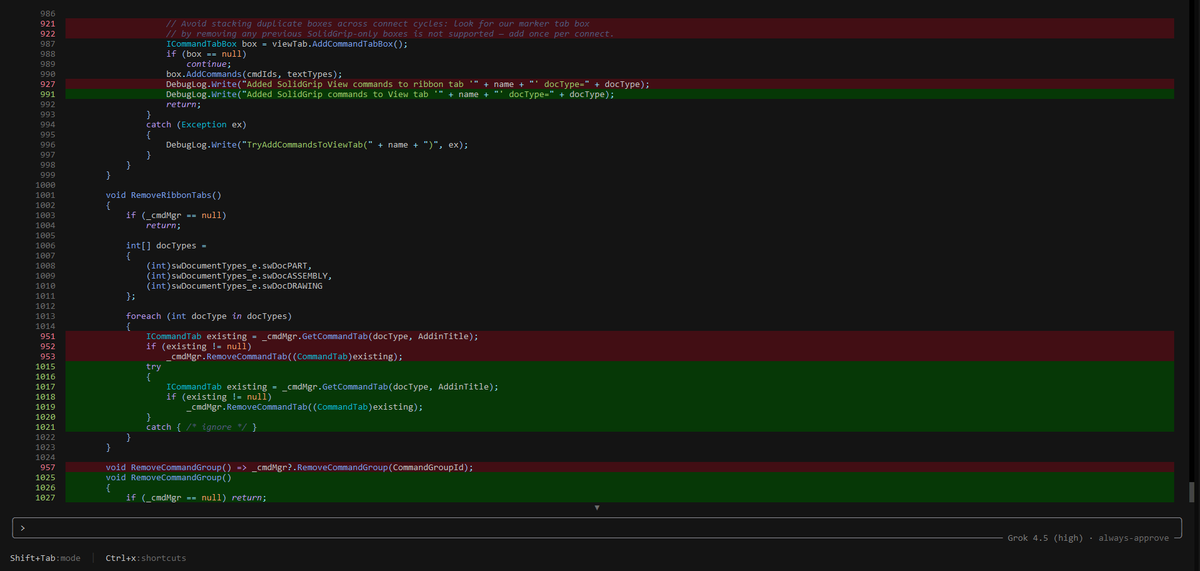Click the line 'int[] docTypes ='
Image resolution: width=1200 pixels, height=571 pixels.
coord(166,245)
